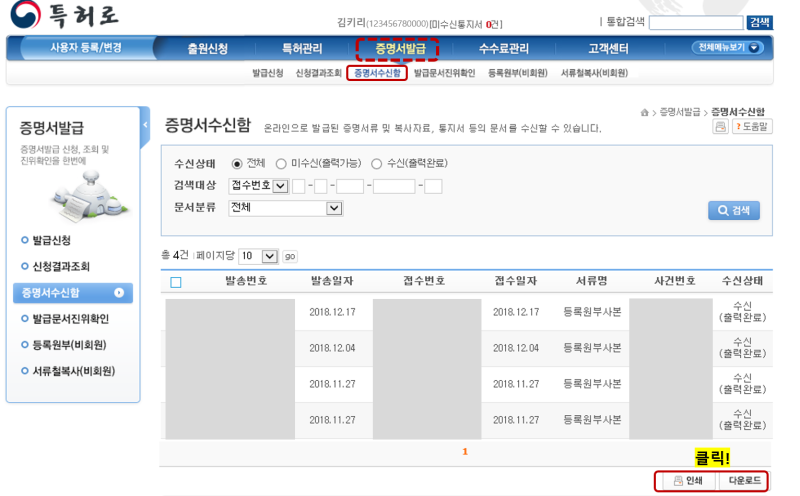Click the 수신상태 column header

(742, 281)
